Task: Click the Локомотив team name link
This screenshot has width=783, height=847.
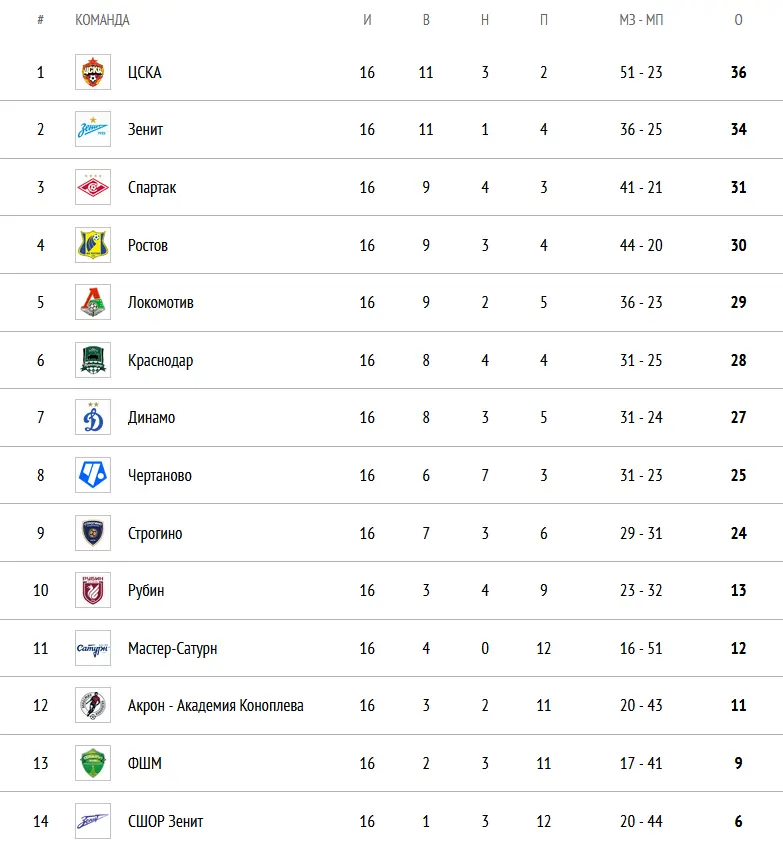Action: pos(160,302)
